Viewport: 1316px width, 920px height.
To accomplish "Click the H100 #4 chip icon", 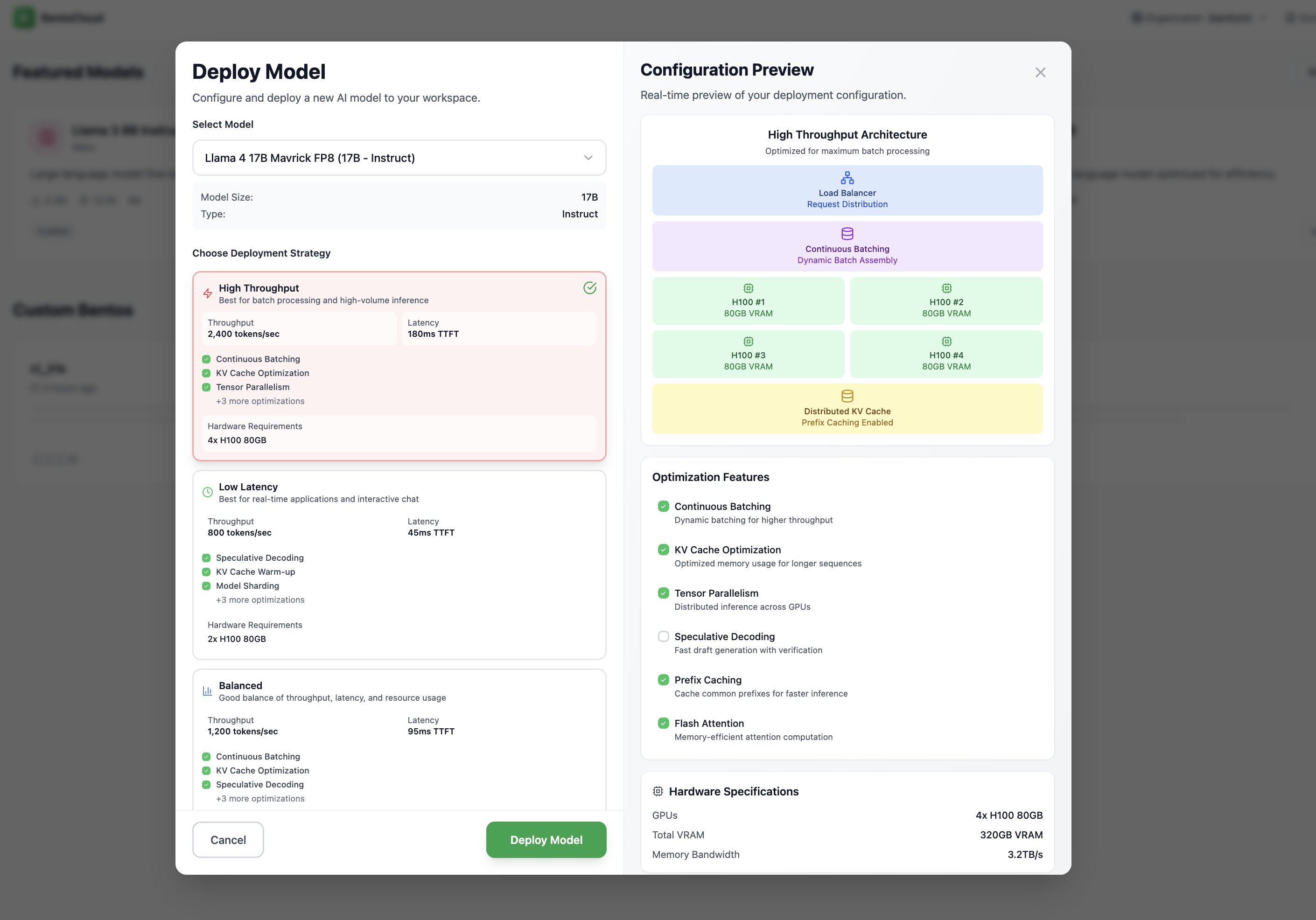I will point(946,342).
